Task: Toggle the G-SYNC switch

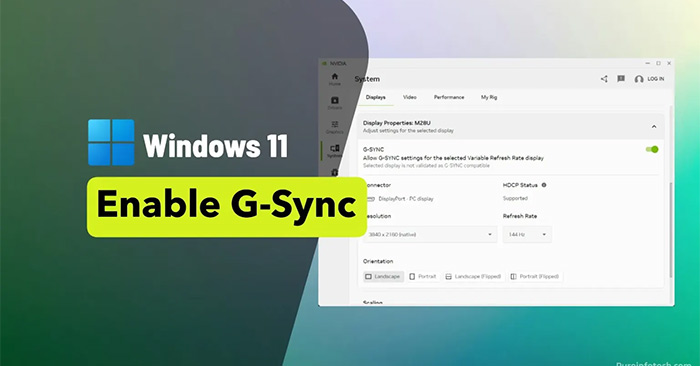Action: click(x=652, y=150)
